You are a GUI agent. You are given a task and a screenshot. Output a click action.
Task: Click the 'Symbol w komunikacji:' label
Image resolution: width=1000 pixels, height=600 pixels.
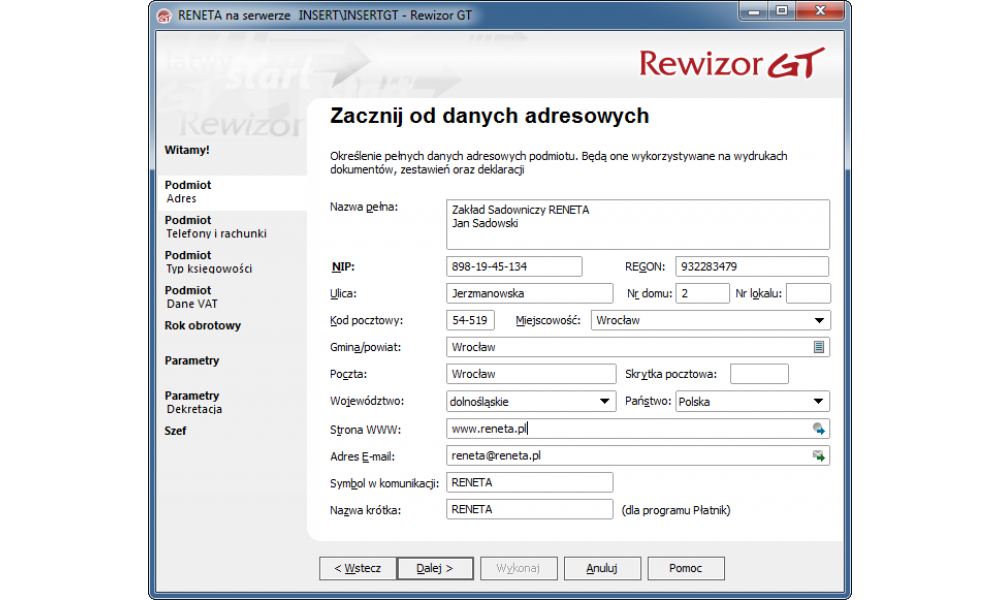pyautogui.click(x=385, y=483)
